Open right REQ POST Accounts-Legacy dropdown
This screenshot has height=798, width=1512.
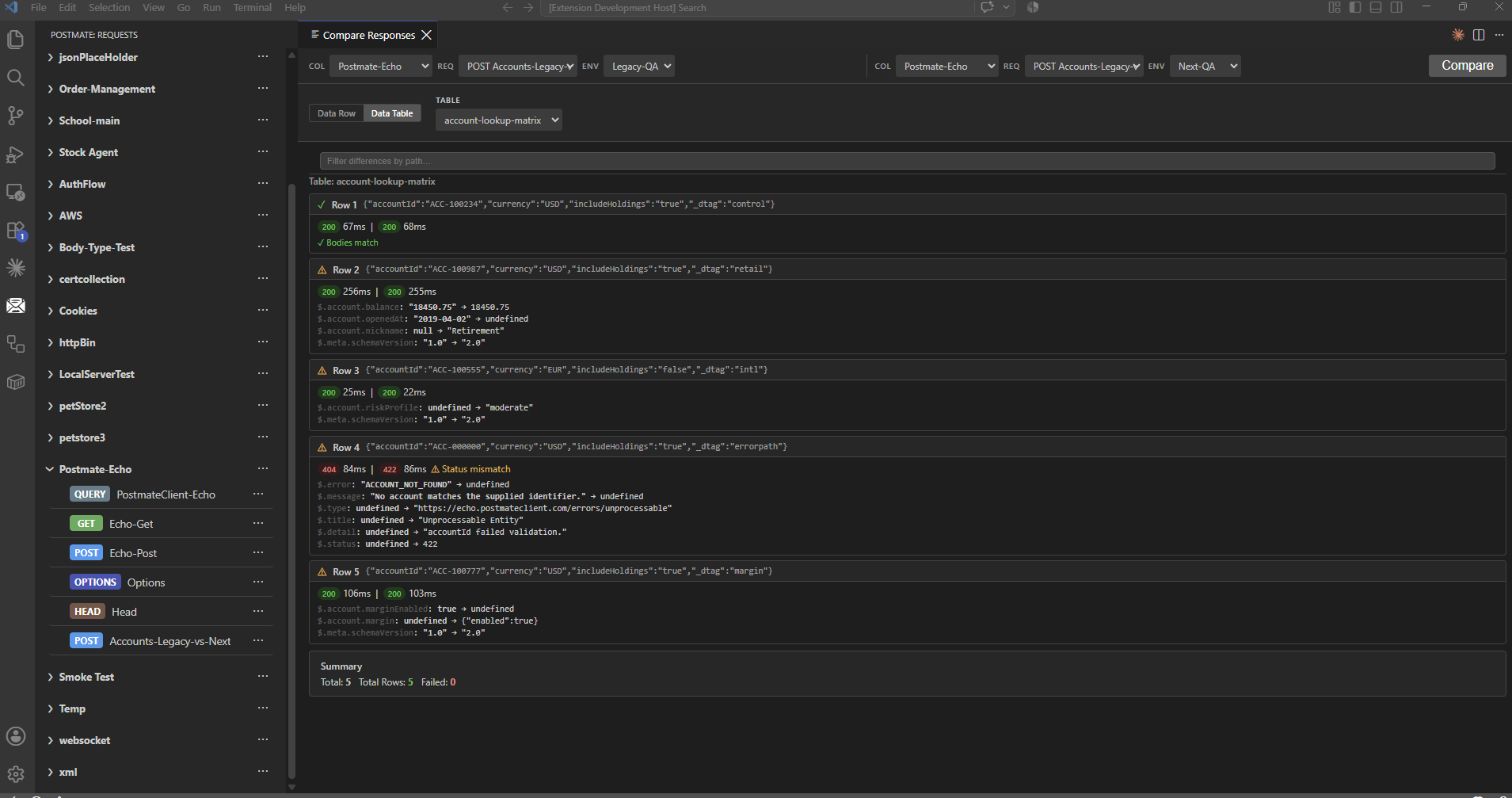(1084, 67)
